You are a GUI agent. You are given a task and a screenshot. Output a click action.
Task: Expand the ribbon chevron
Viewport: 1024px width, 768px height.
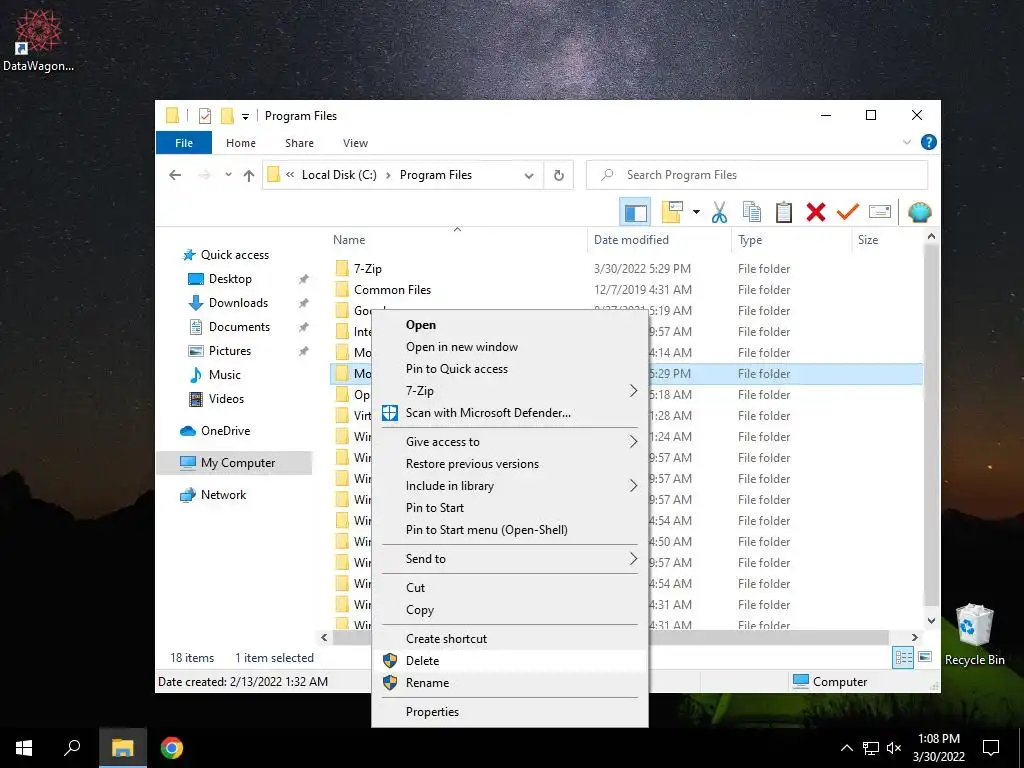[906, 142]
